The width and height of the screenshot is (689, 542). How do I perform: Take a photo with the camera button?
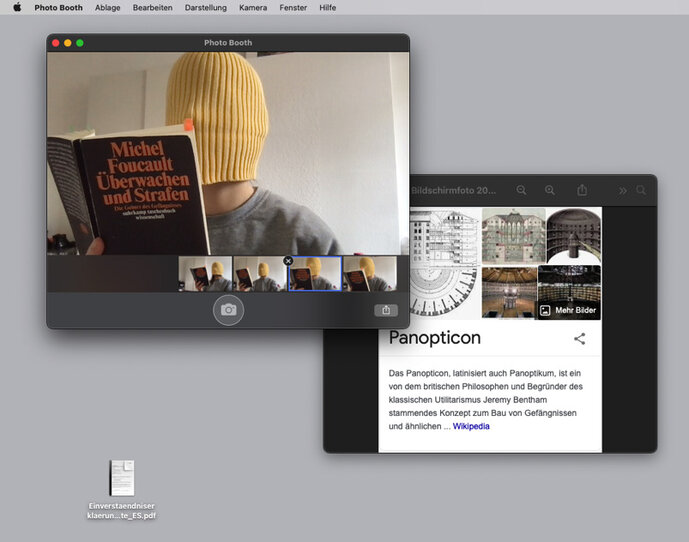228,310
